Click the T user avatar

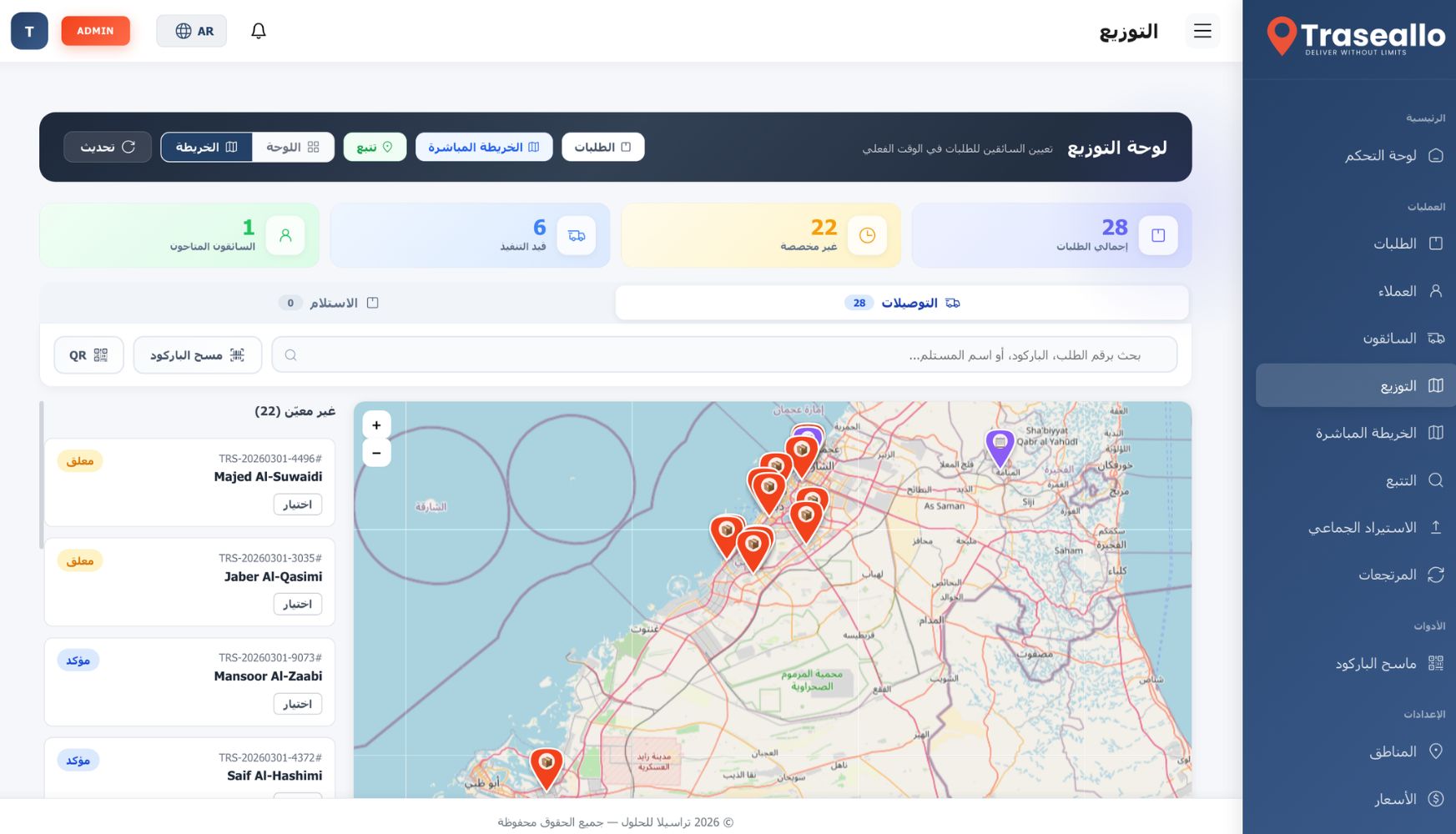[29, 31]
